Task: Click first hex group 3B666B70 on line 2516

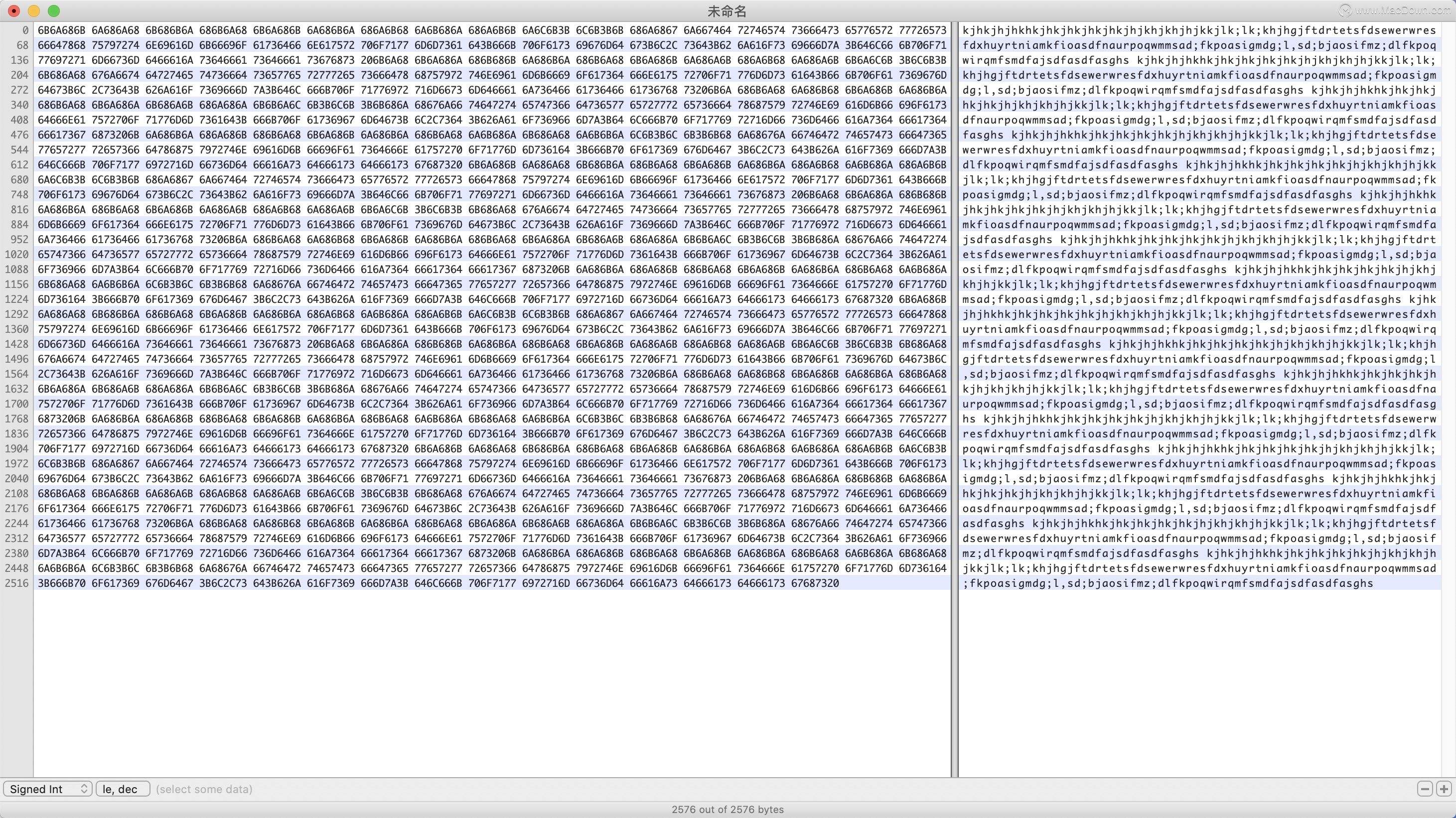Action: coord(62,583)
